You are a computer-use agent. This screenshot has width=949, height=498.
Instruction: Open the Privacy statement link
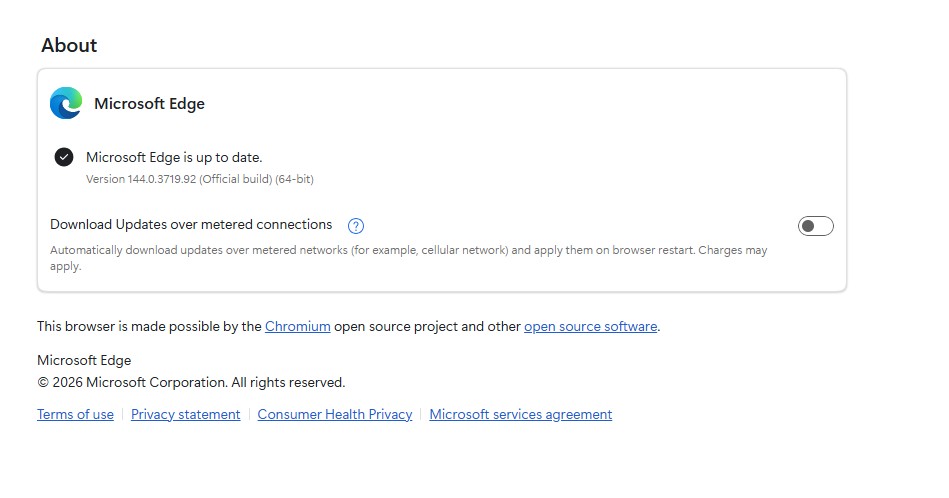[x=185, y=414]
